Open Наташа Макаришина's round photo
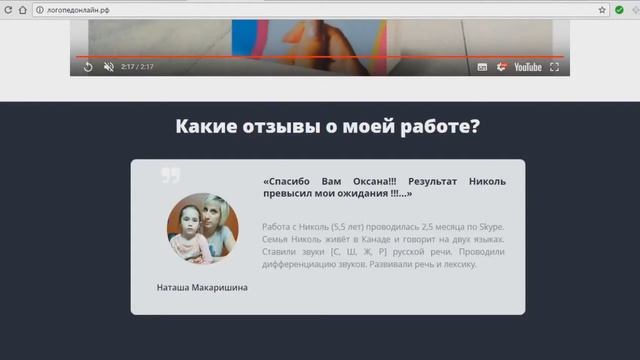 click(x=203, y=229)
